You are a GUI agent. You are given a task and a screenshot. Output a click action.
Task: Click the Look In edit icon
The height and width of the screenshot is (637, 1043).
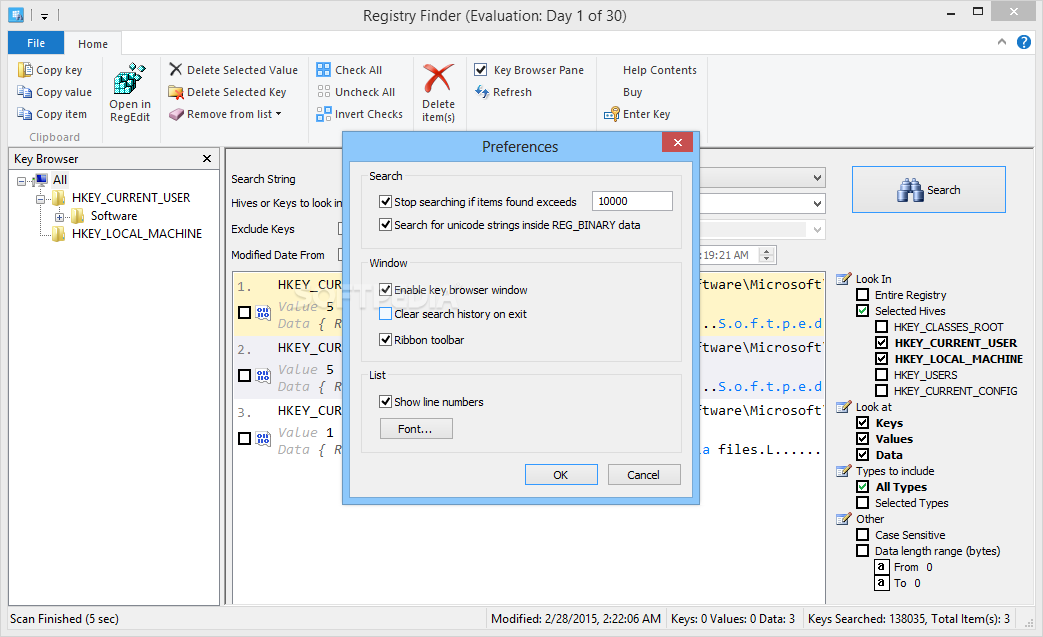[843, 279]
